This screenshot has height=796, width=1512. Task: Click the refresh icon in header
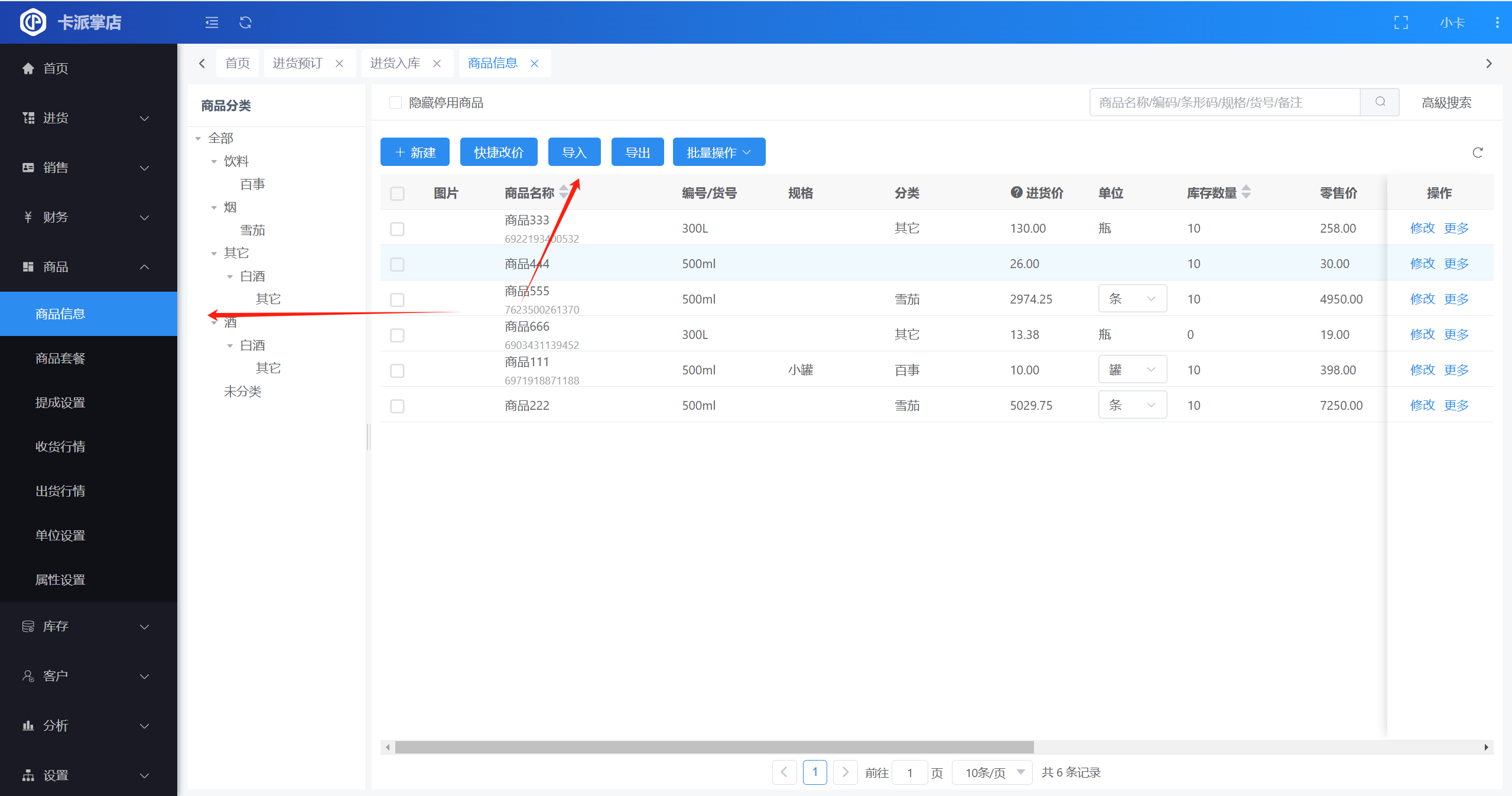coord(245,22)
